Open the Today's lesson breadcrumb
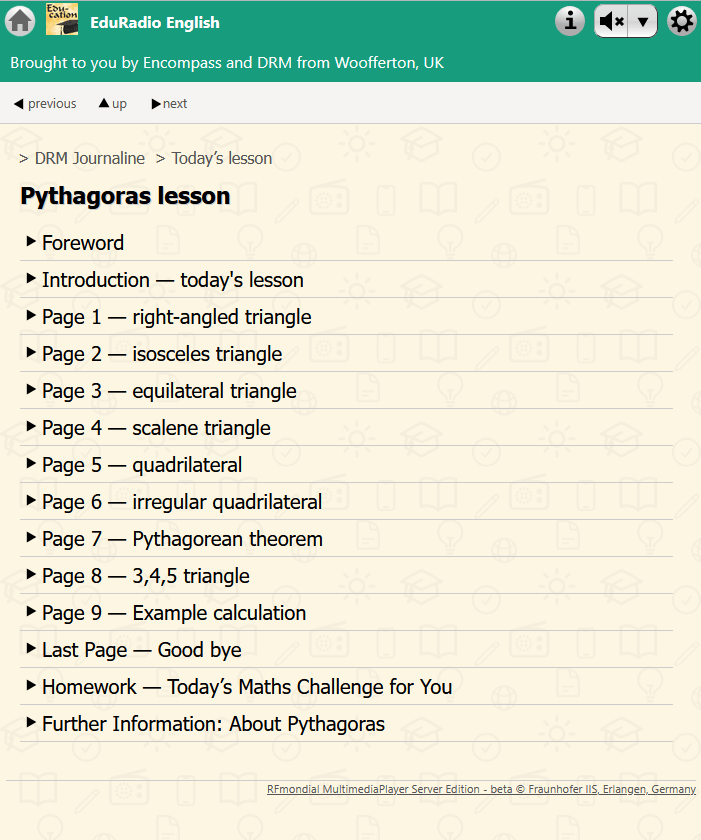 222,159
